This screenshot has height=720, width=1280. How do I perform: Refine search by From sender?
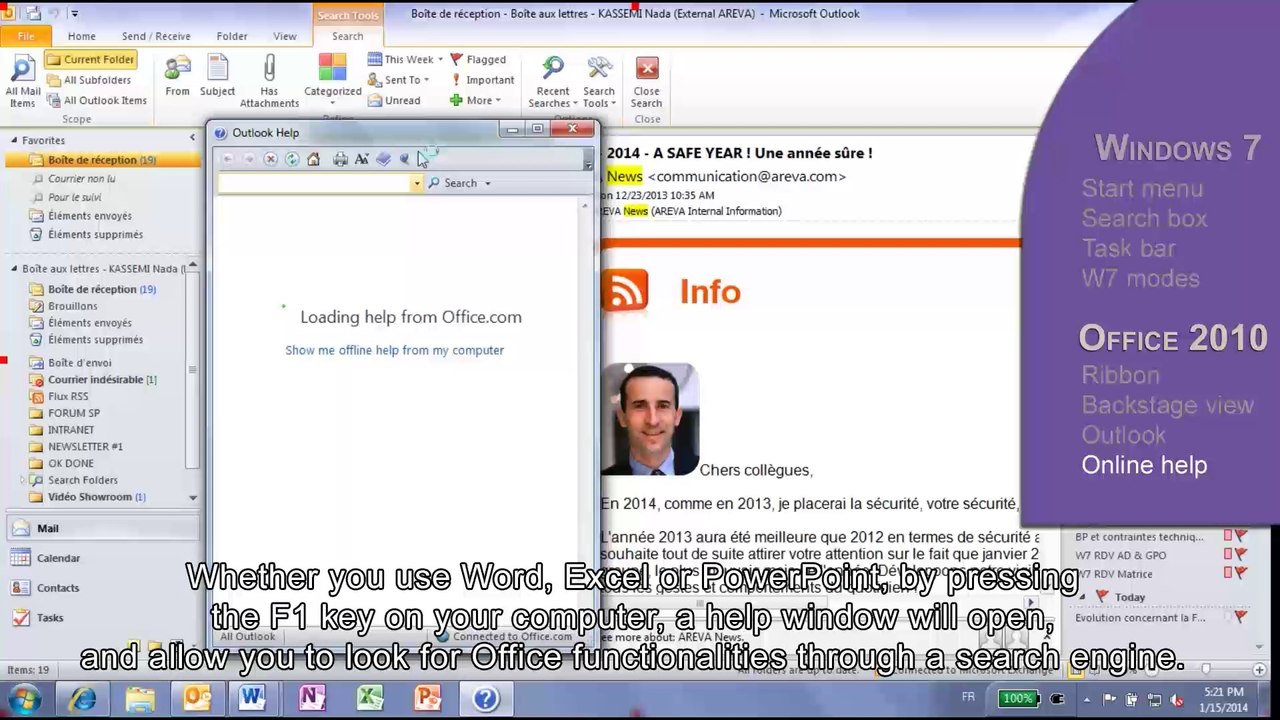(177, 77)
